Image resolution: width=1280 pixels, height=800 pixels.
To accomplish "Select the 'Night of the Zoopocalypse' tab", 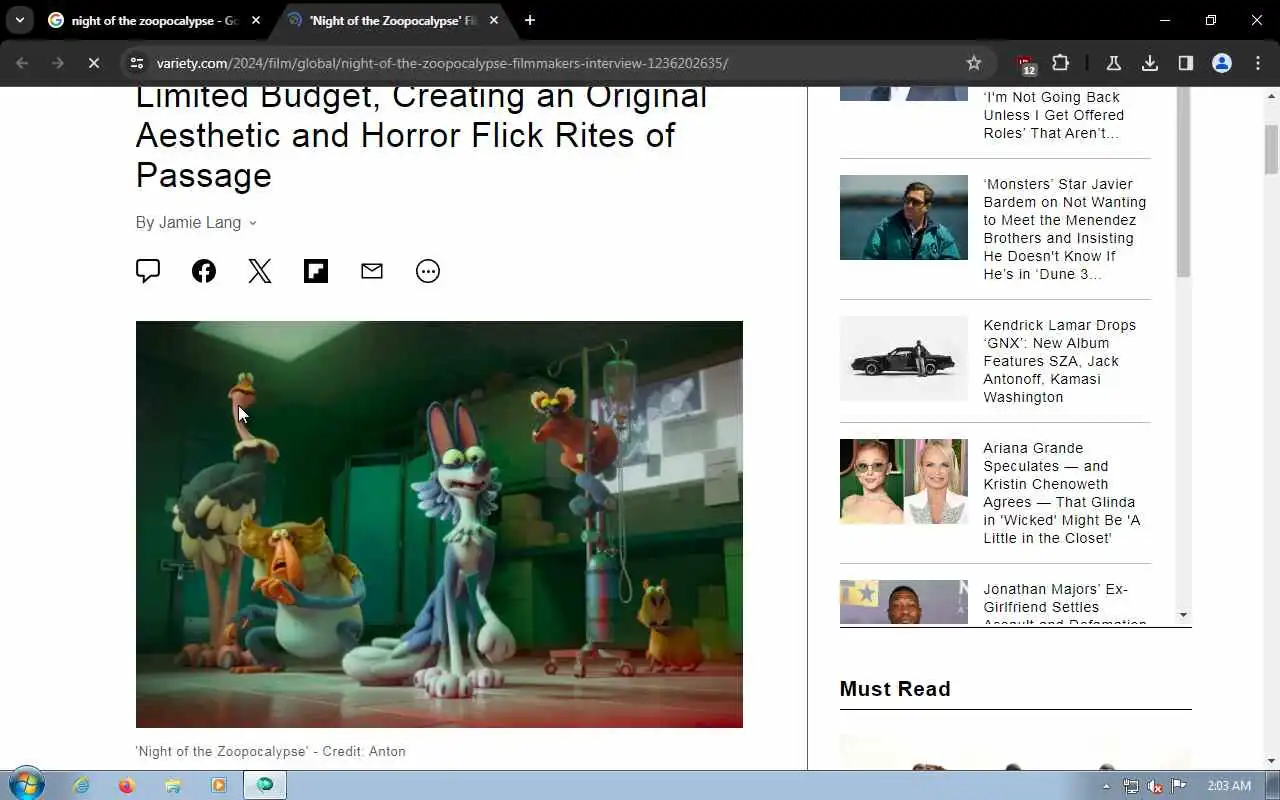I will click(392, 20).
